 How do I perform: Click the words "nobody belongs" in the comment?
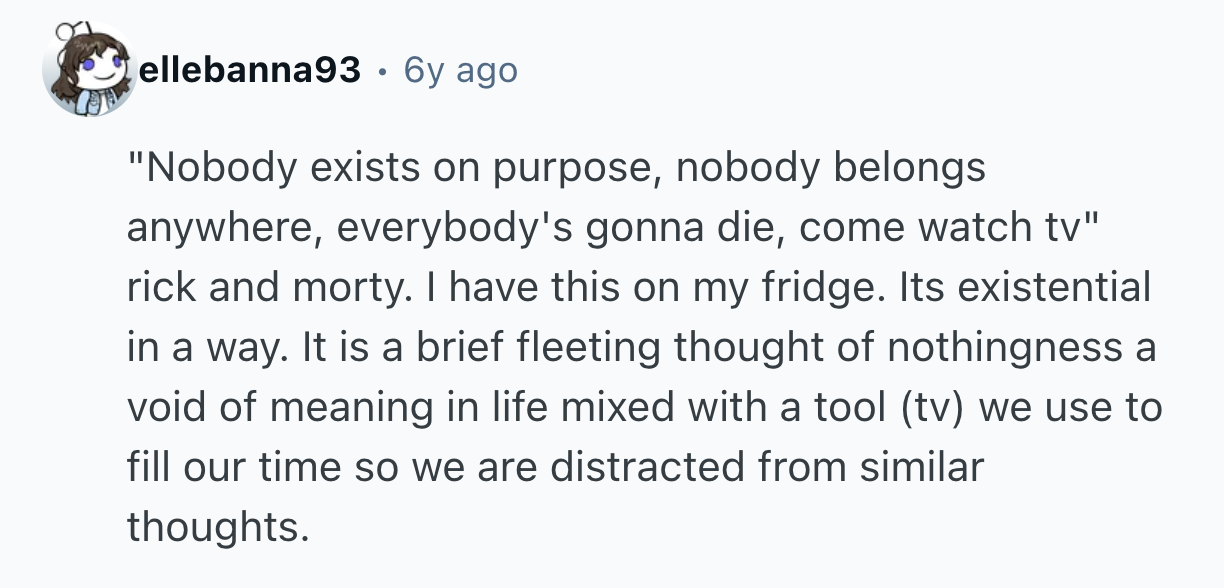coord(830,169)
